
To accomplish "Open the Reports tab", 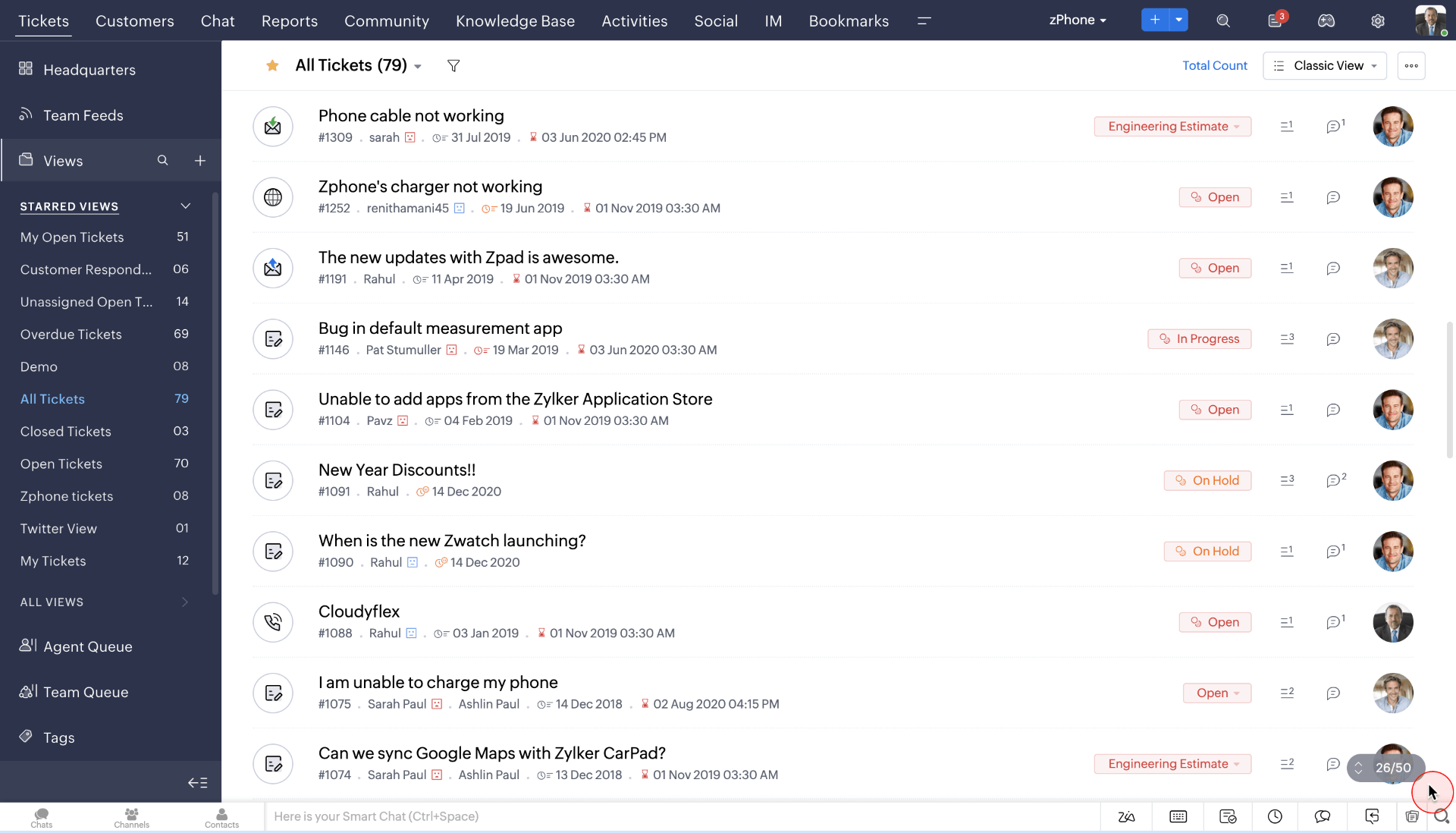I will click(289, 20).
